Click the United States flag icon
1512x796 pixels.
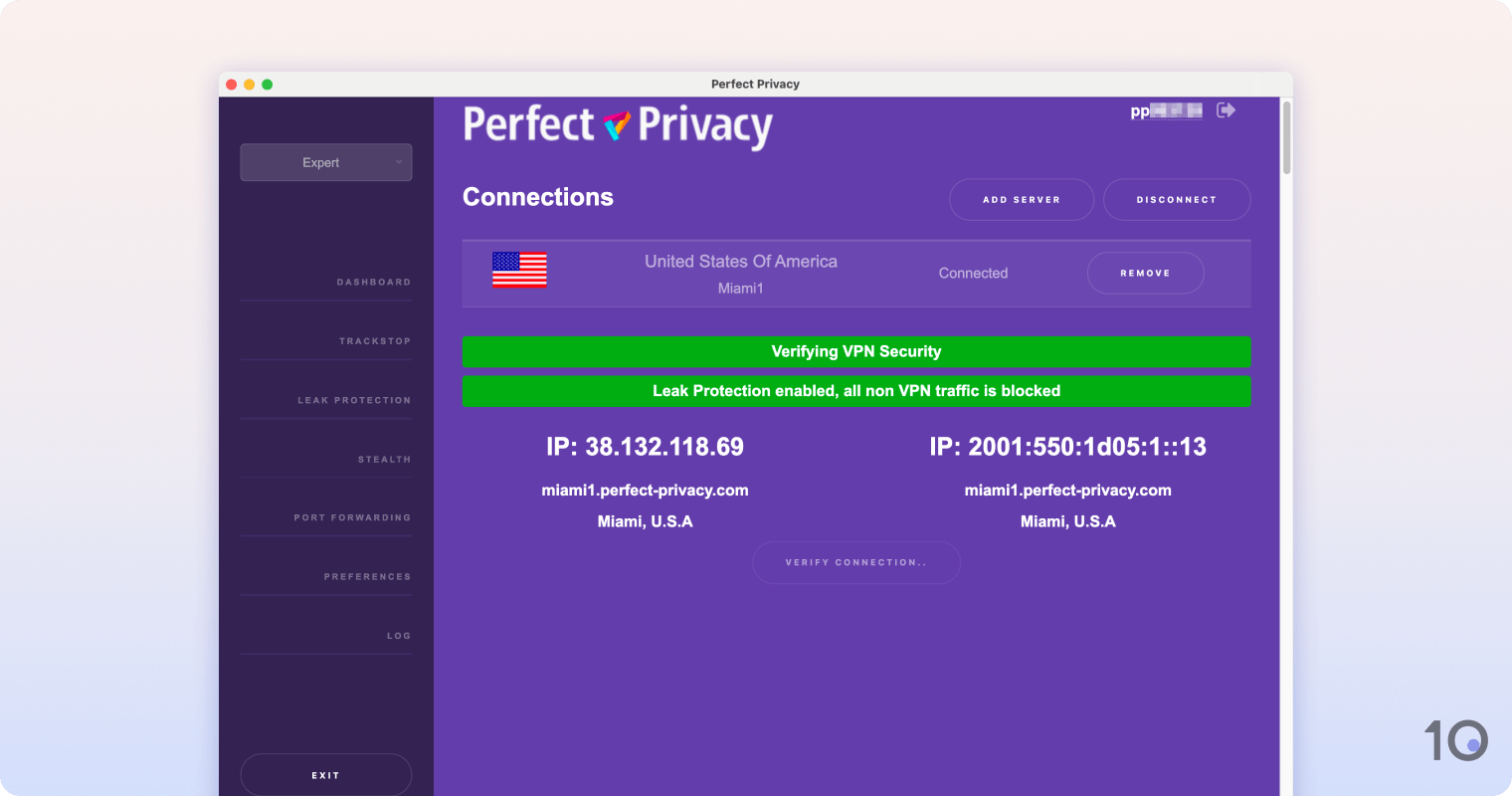(518, 271)
